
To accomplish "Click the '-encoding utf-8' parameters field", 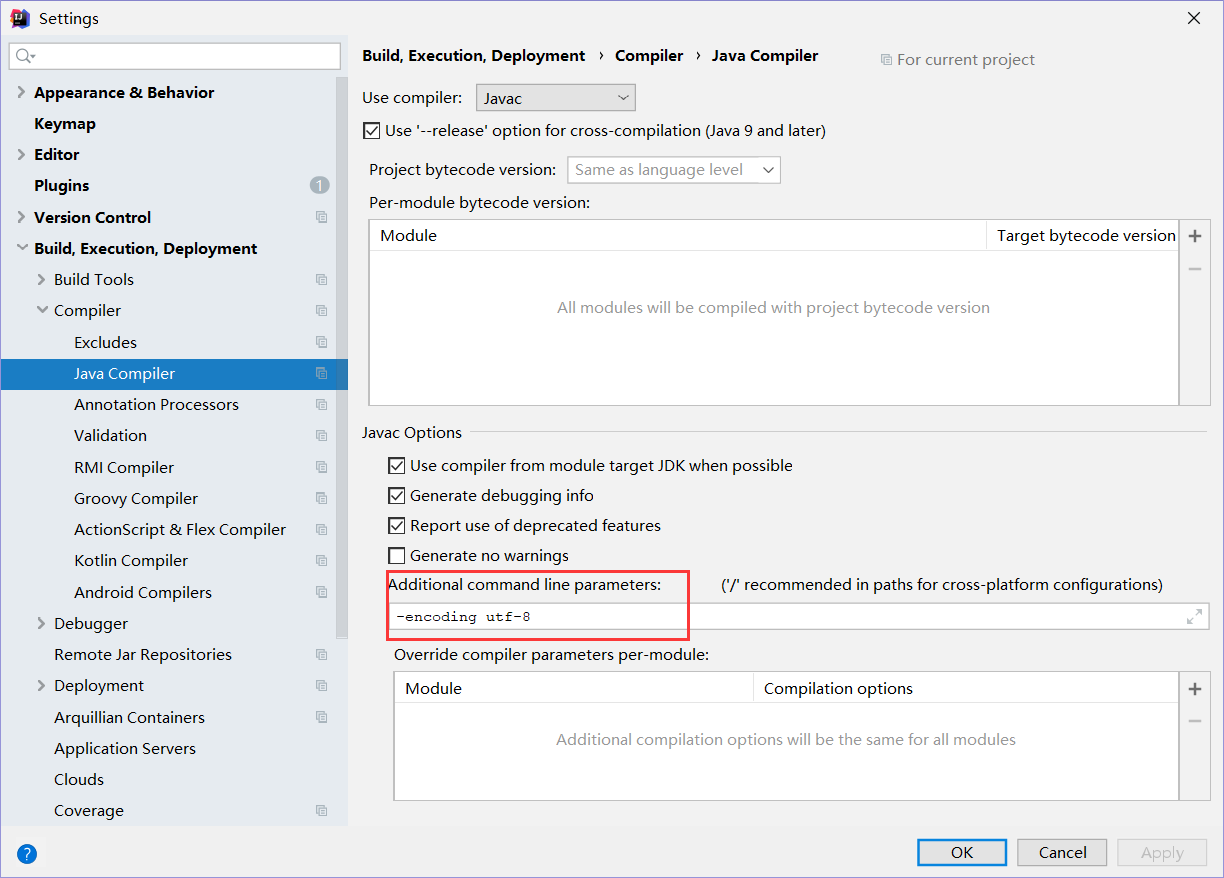I will click(798, 617).
